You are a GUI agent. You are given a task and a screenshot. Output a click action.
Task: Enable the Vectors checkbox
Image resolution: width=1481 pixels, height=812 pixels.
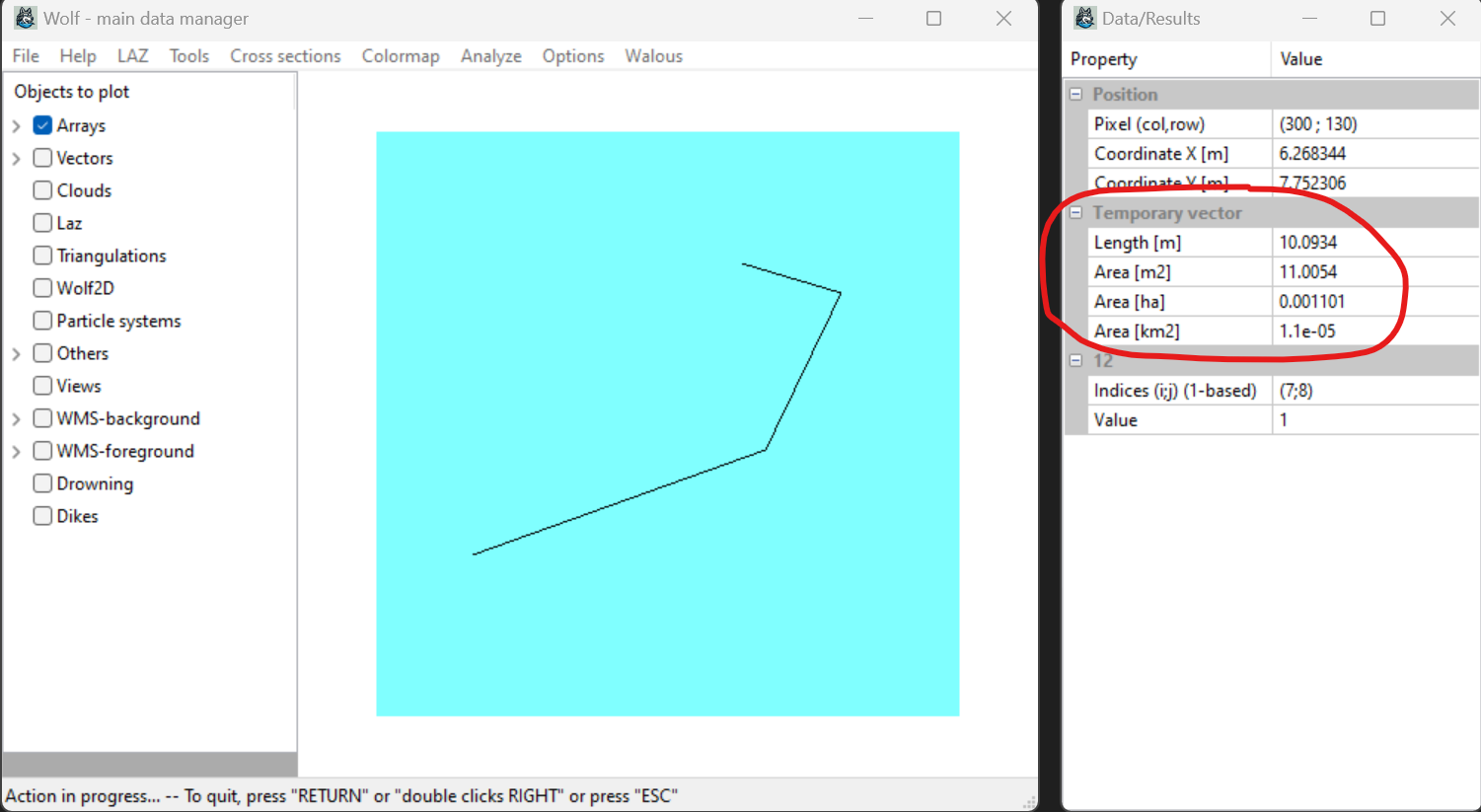(x=42, y=158)
